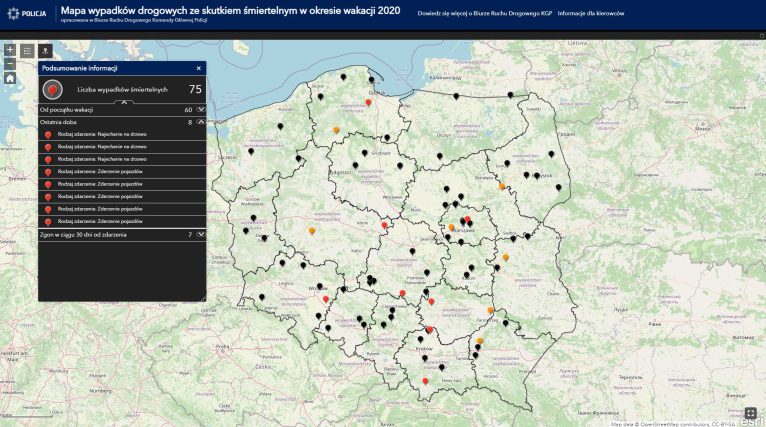Open the list widget beside the zoom buttons

tap(27, 49)
